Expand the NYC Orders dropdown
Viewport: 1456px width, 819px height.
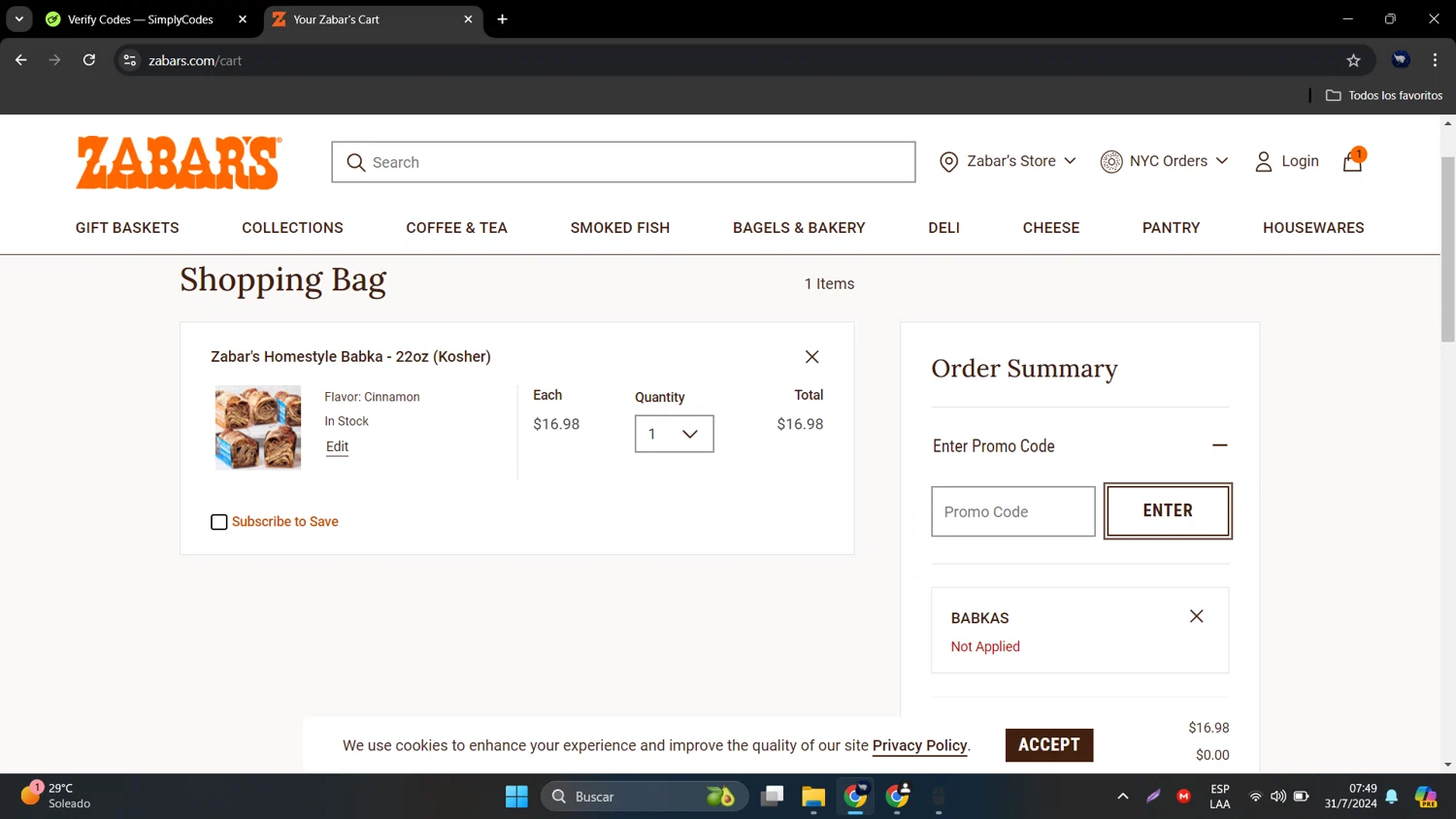click(1222, 161)
